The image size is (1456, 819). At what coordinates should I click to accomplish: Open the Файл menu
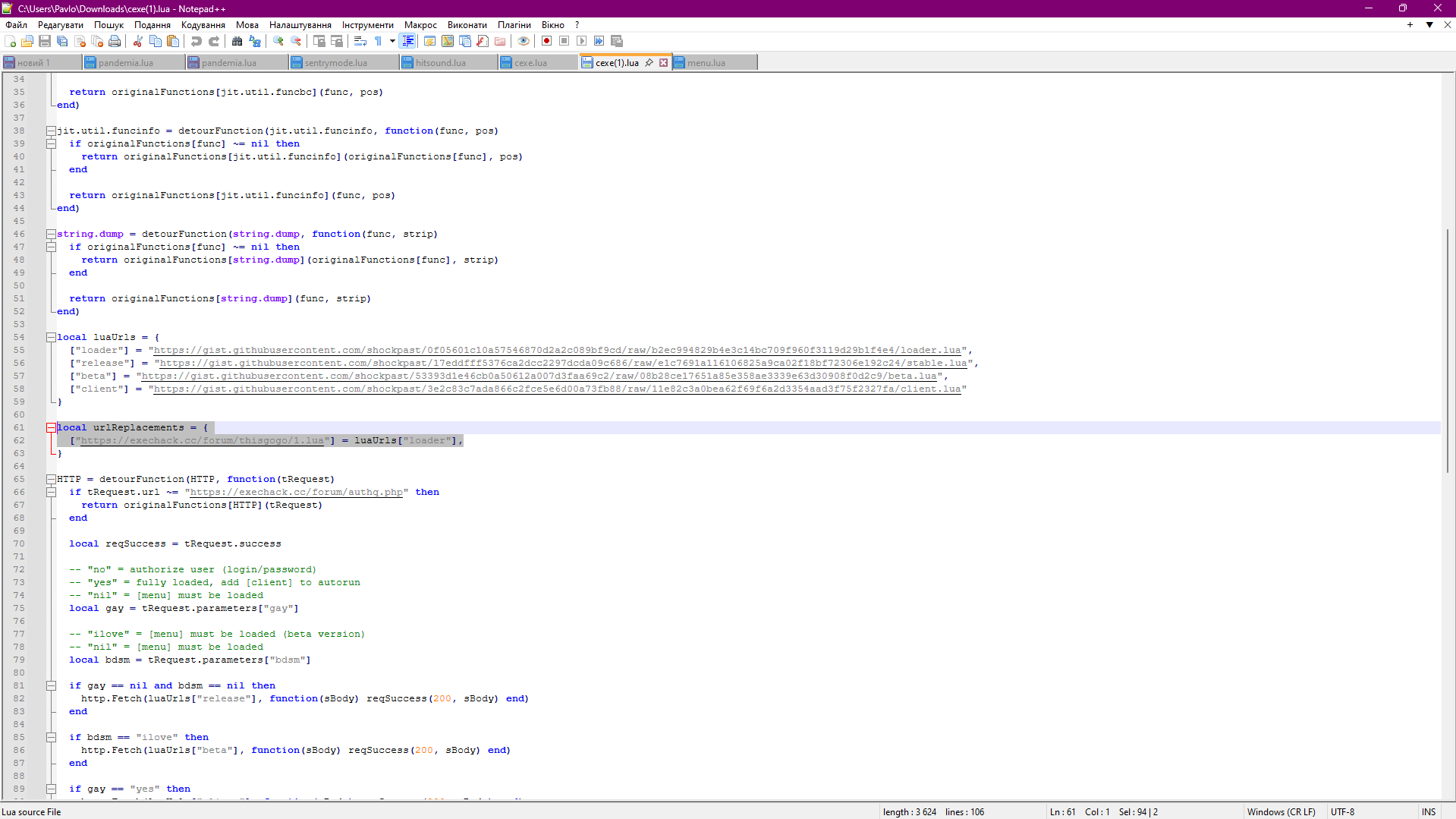coord(17,25)
